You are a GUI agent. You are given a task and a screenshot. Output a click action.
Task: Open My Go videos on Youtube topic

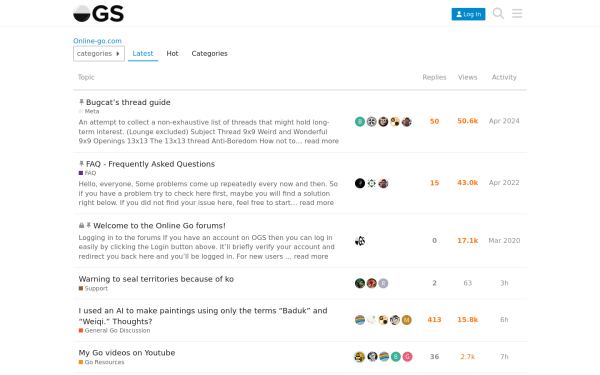pos(127,353)
